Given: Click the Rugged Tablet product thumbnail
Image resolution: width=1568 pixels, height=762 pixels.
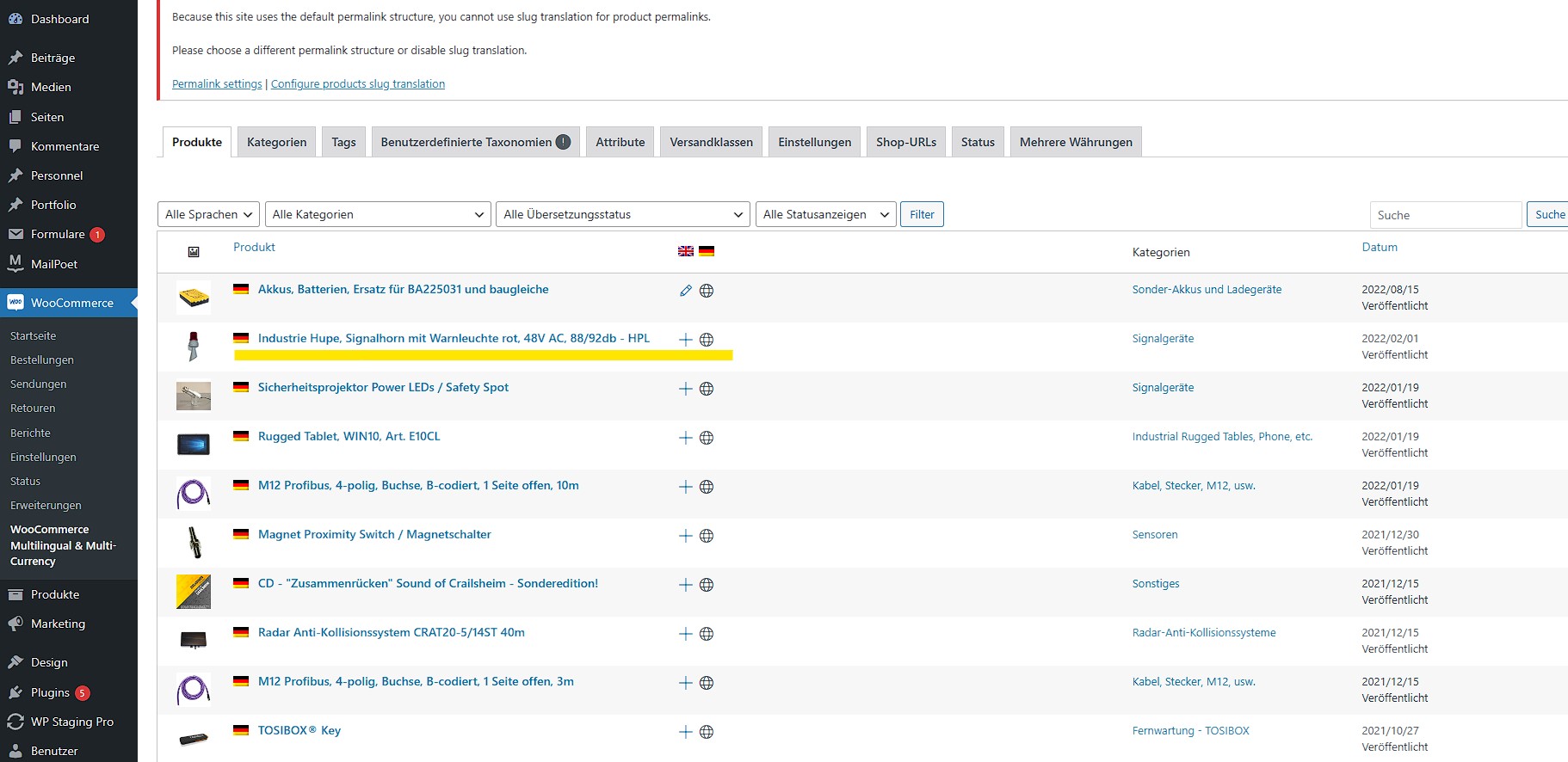Looking at the screenshot, I should [x=194, y=445].
